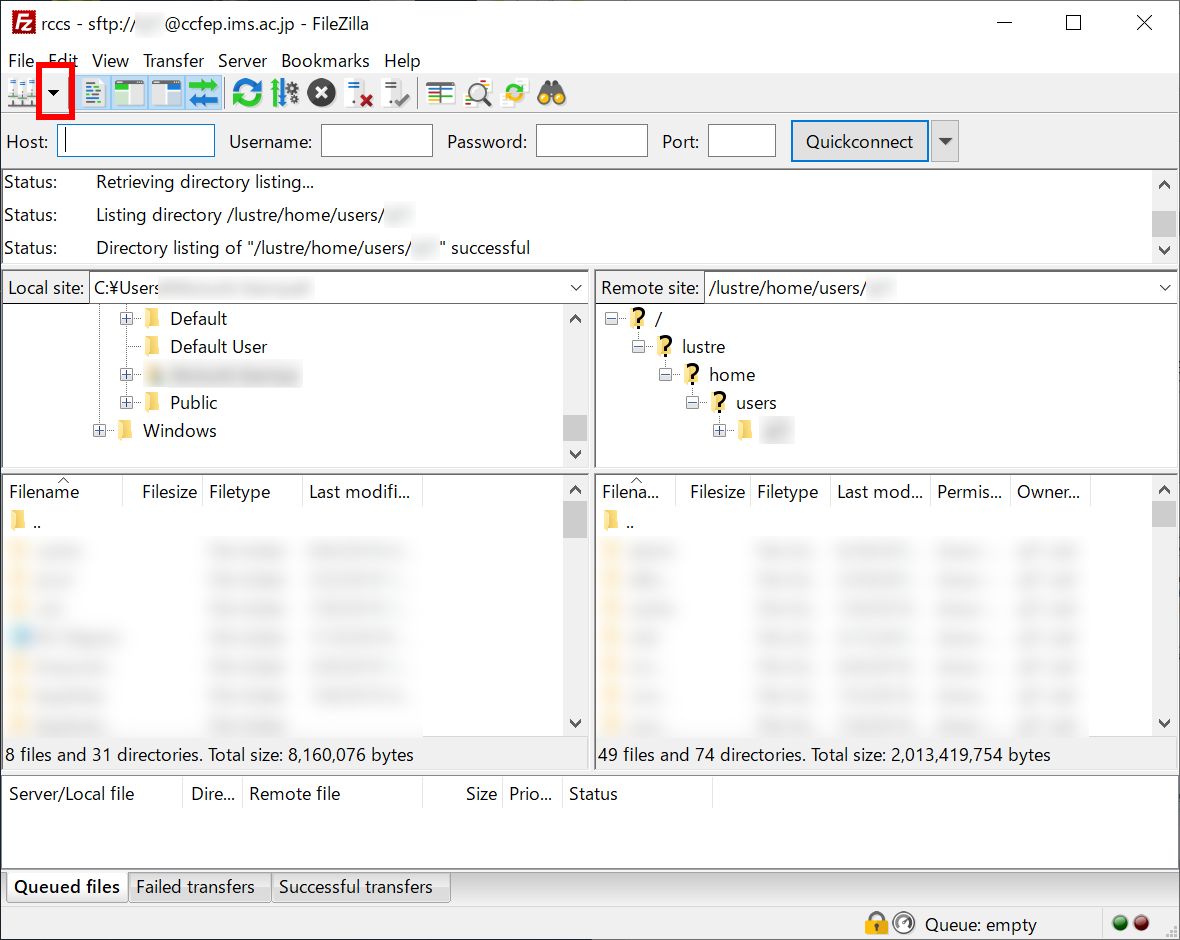This screenshot has height=940, width=1180.
Task: Click the local tree scrollbar down arrow
Action: [576, 454]
